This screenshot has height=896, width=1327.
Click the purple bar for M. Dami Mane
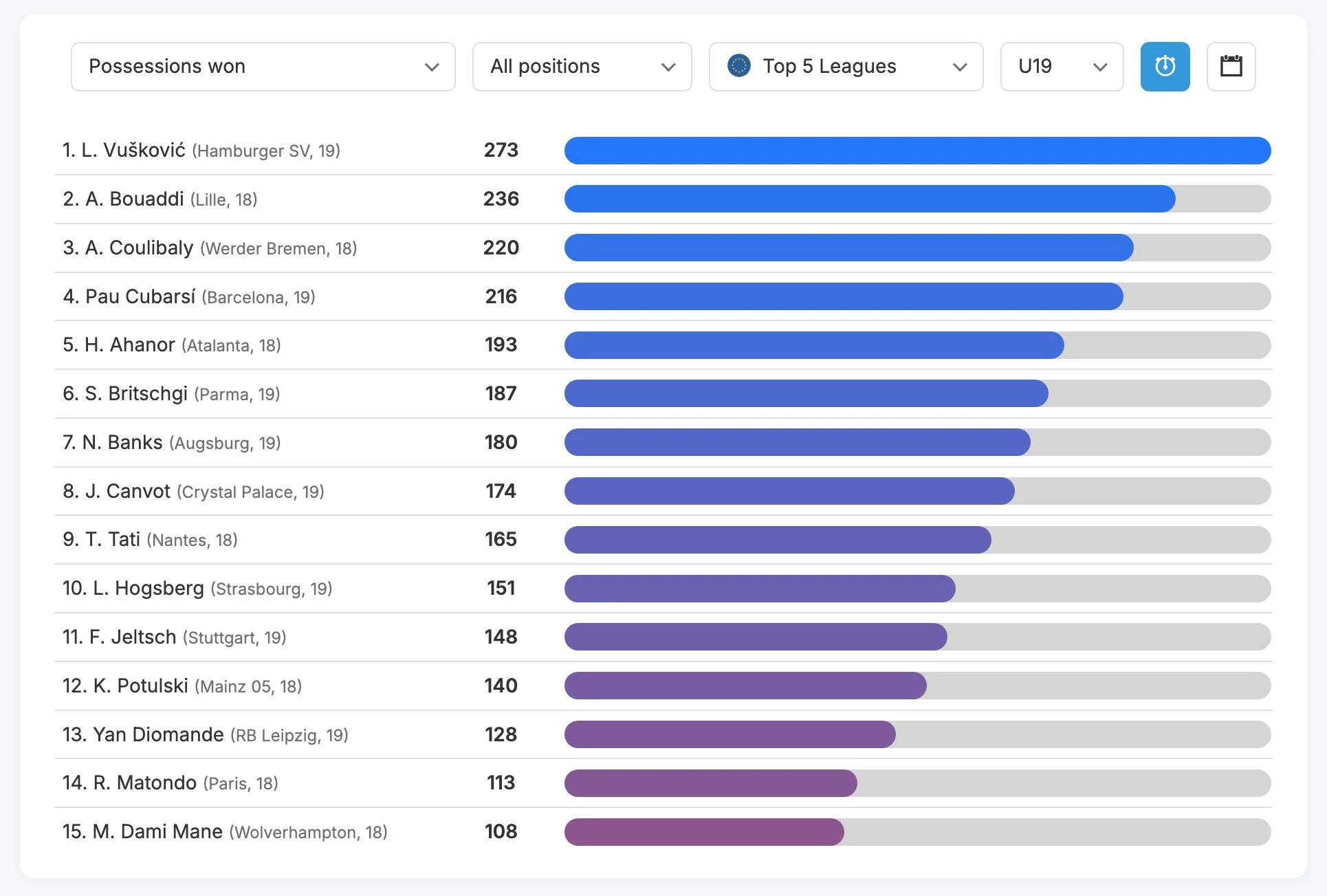pos(704,832)
